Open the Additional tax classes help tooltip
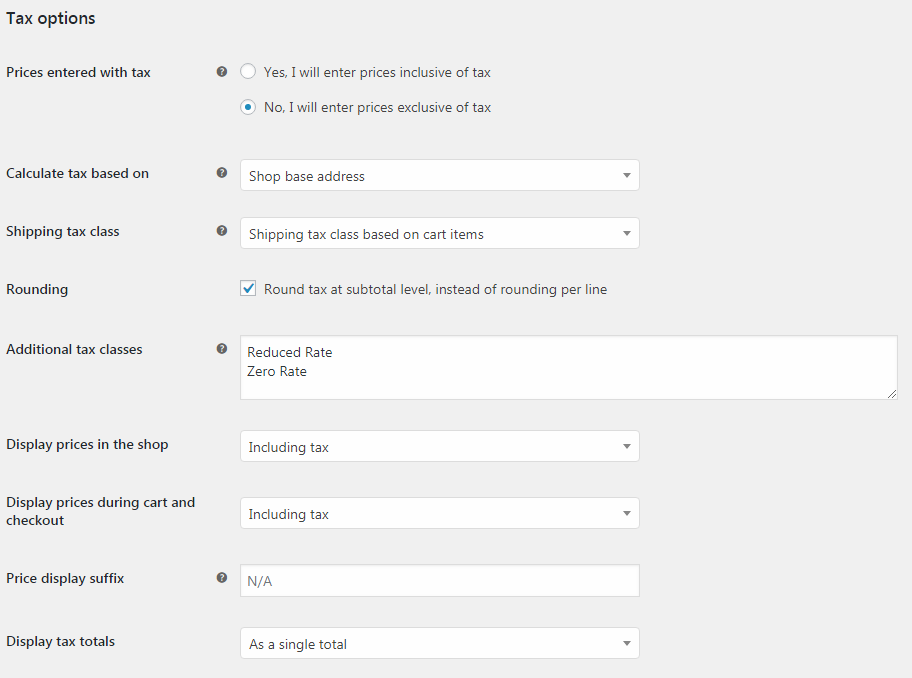 pos(222,348)
